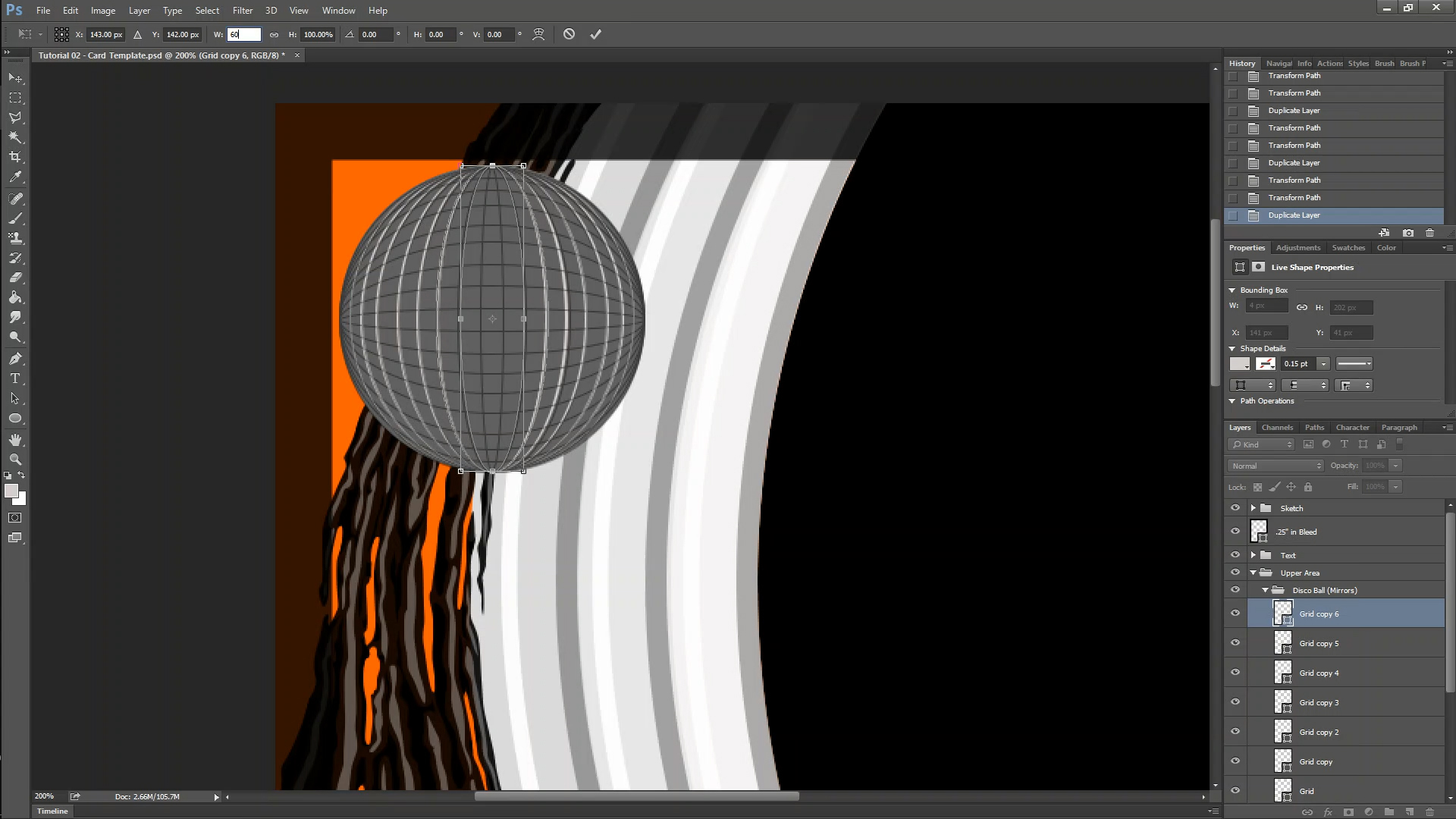Commit the transform with the checkmark button
Image resolution: width=1456 pixels, height=819 pixels.
[595, 34]
